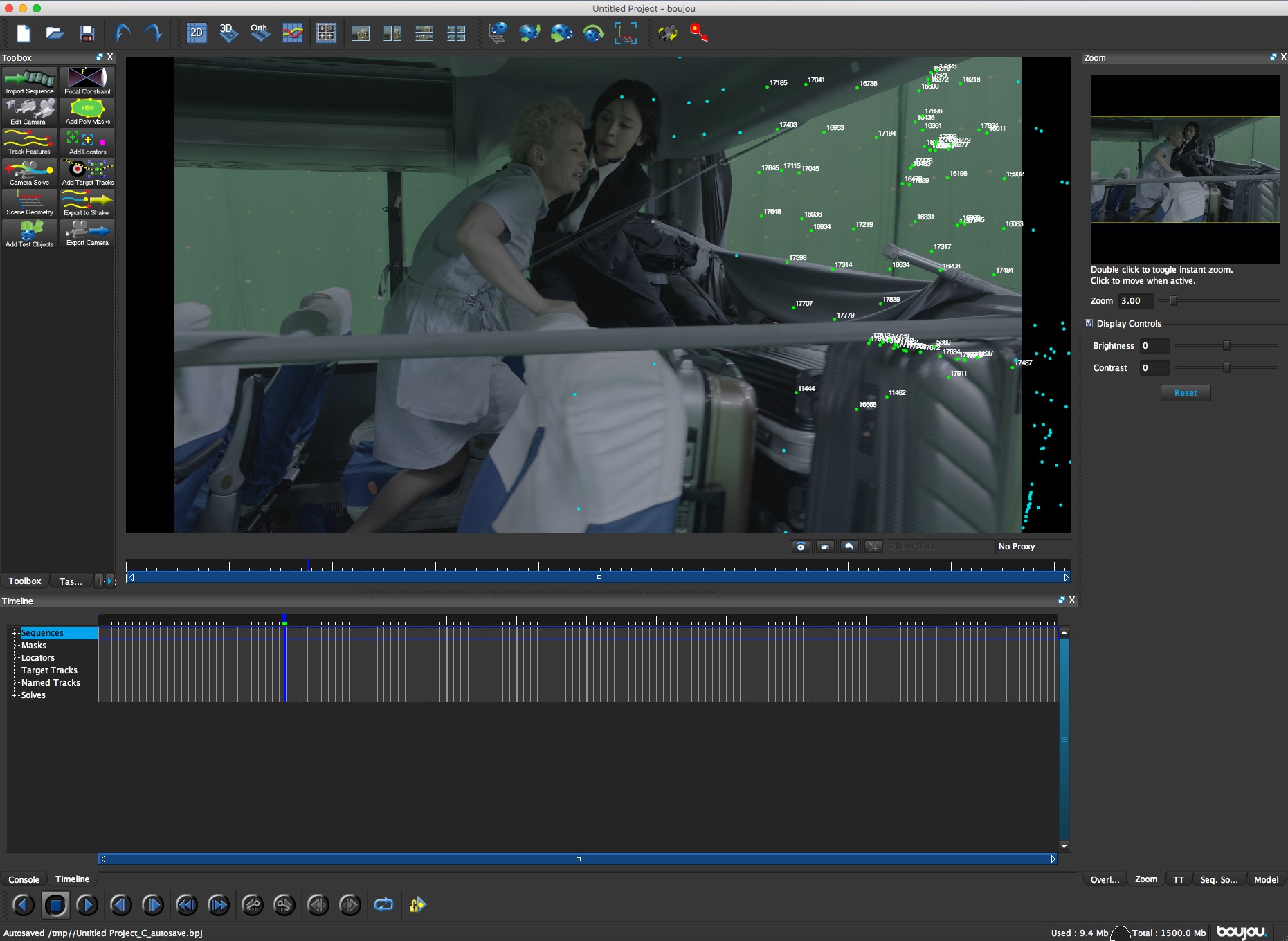The image size is (1288, 941).
Task: Open the Scene Geometry tool
Action: click(x=30, y=203)
